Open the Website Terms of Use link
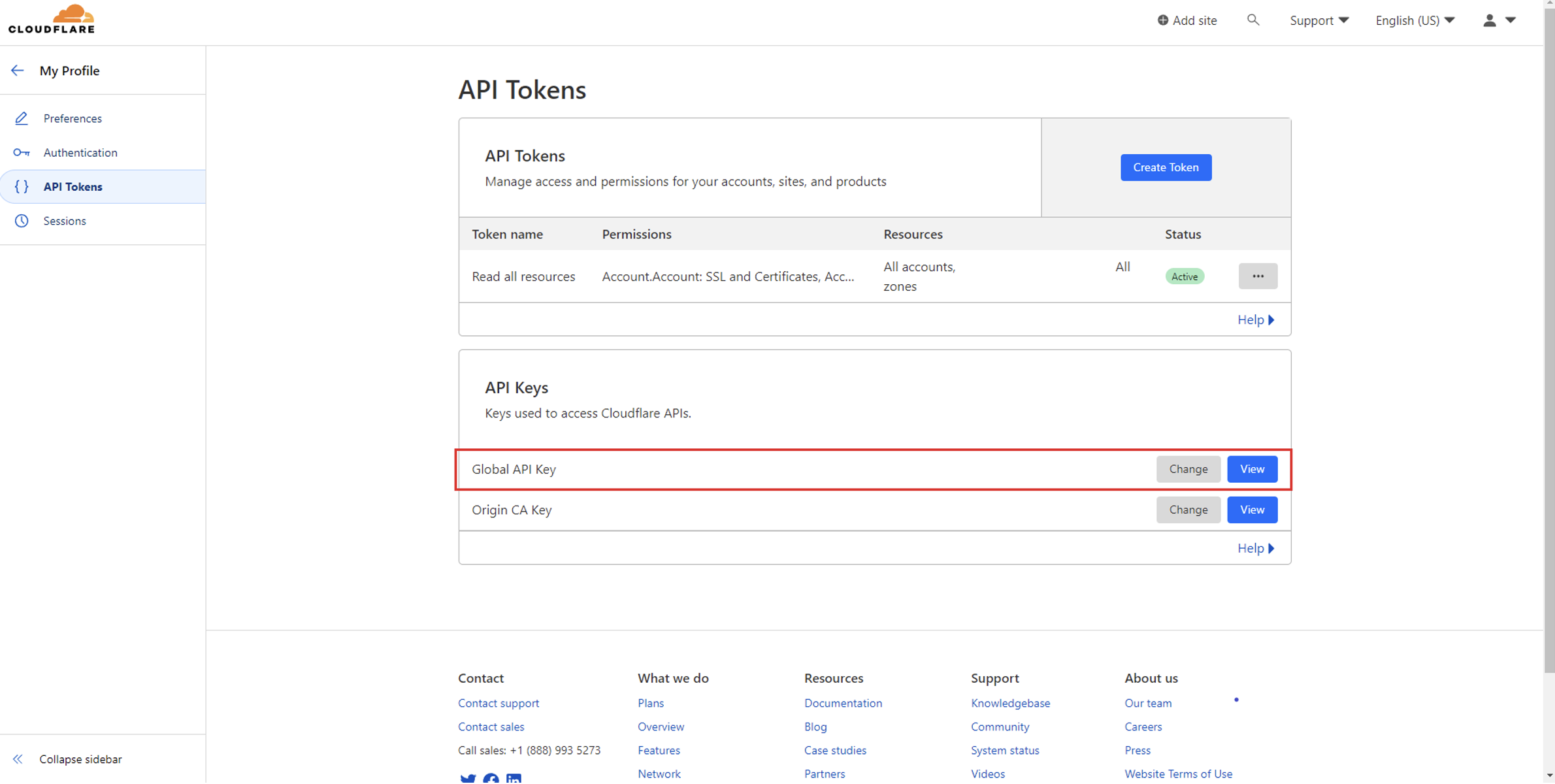The height and width of the screenshot is (784, 1555). tap(1178, 774)
